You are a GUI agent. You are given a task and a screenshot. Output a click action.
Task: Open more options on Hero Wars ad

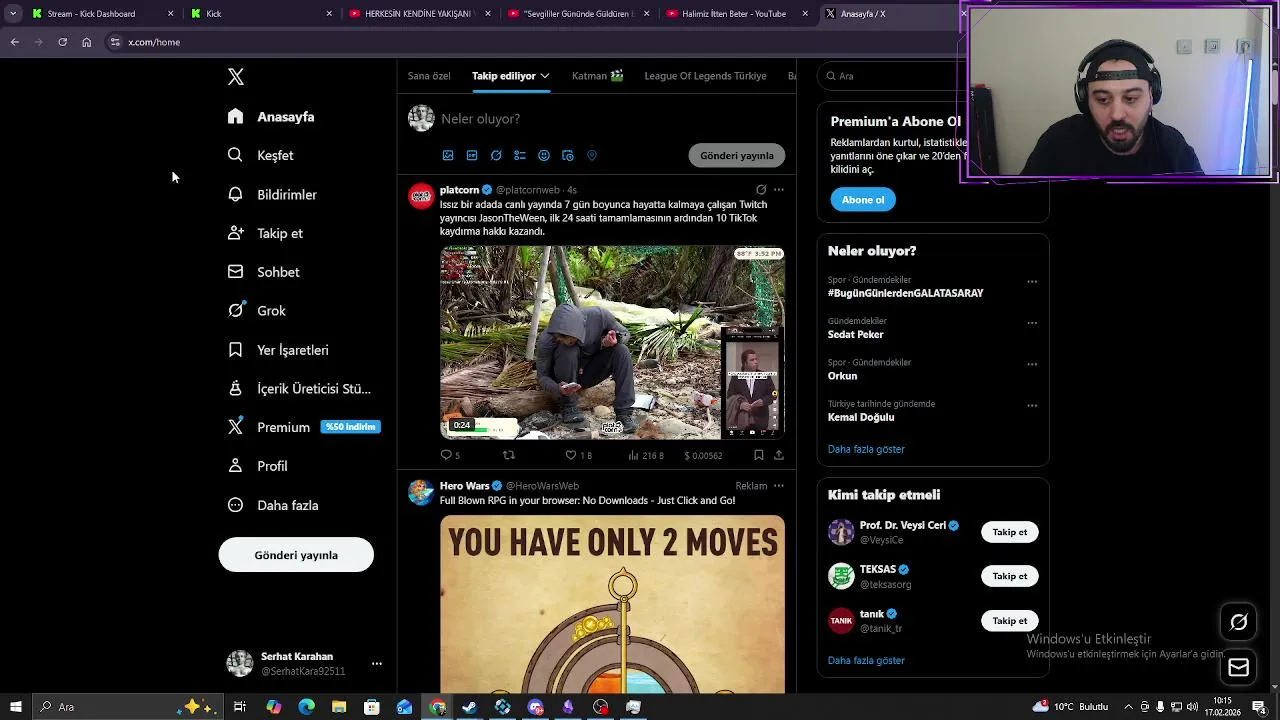(779, 486)
